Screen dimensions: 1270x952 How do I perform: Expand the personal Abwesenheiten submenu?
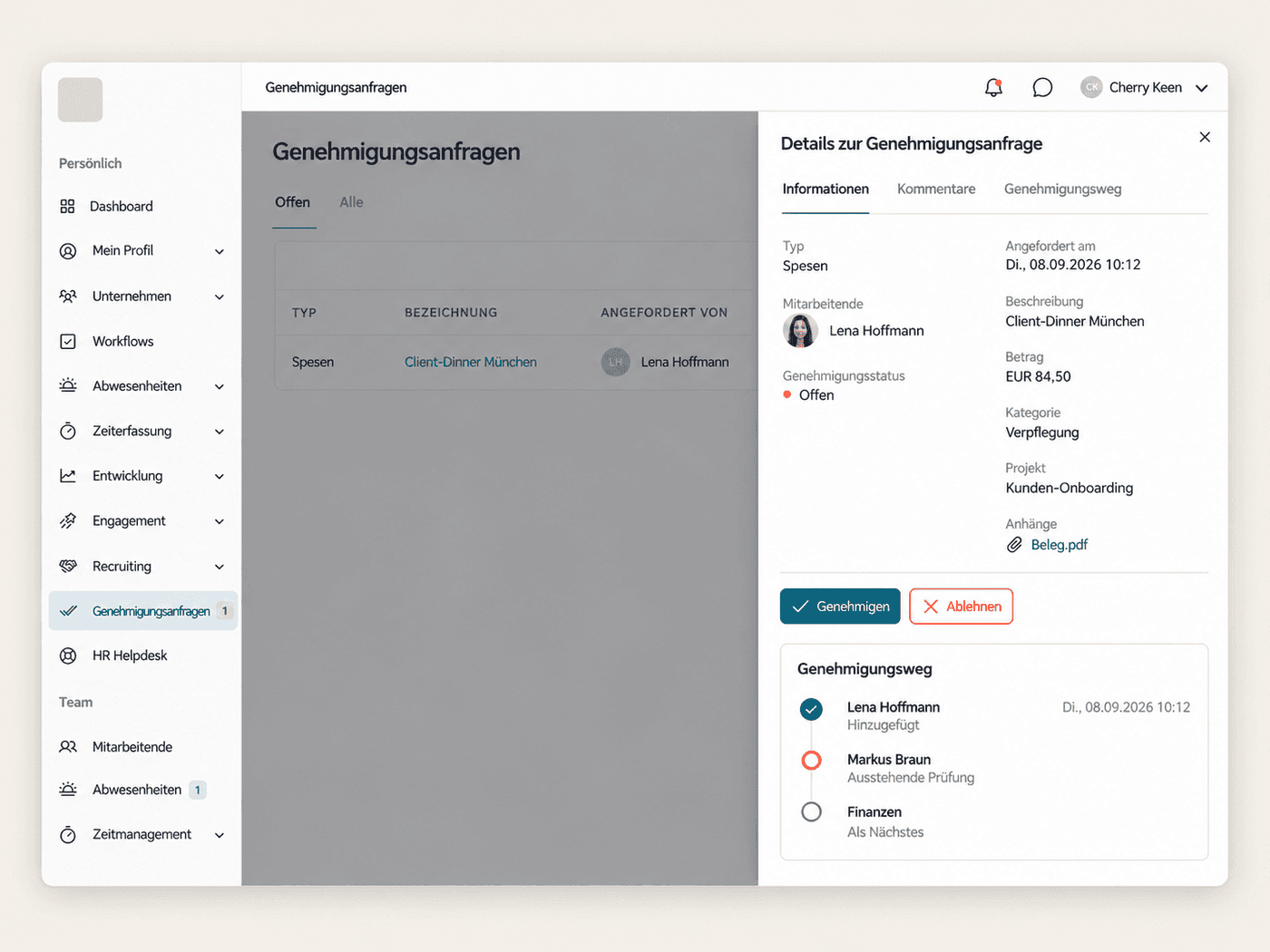(x=220, y=386)
